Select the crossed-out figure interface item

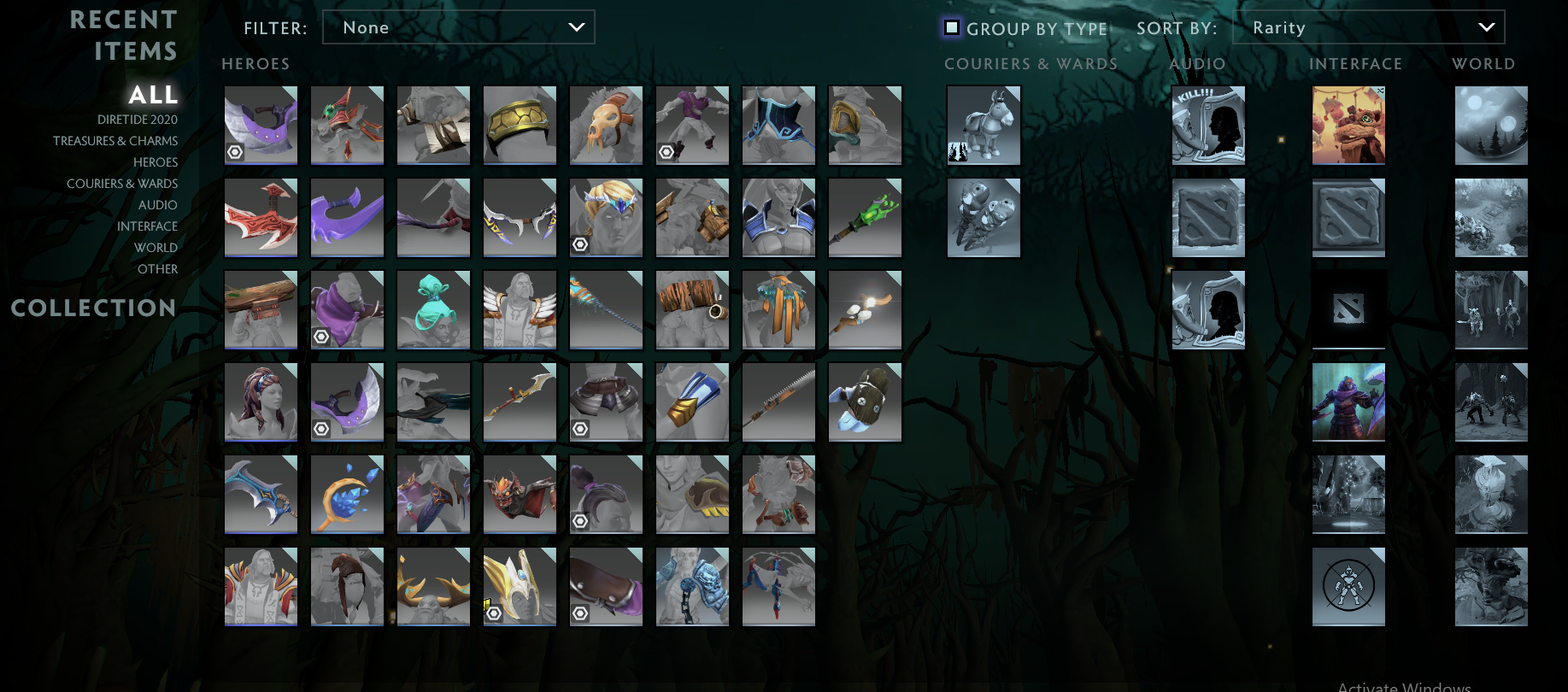click(x=1348, y=586)
